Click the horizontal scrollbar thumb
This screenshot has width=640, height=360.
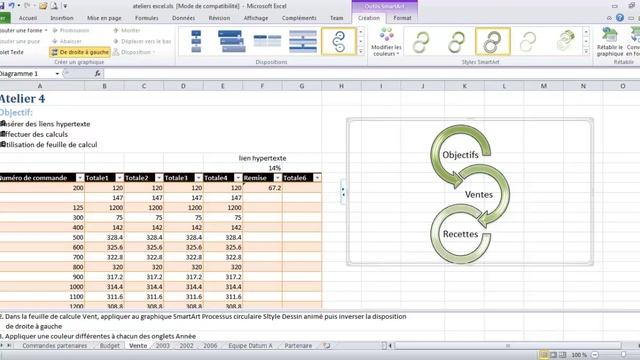tap(508, 346)
